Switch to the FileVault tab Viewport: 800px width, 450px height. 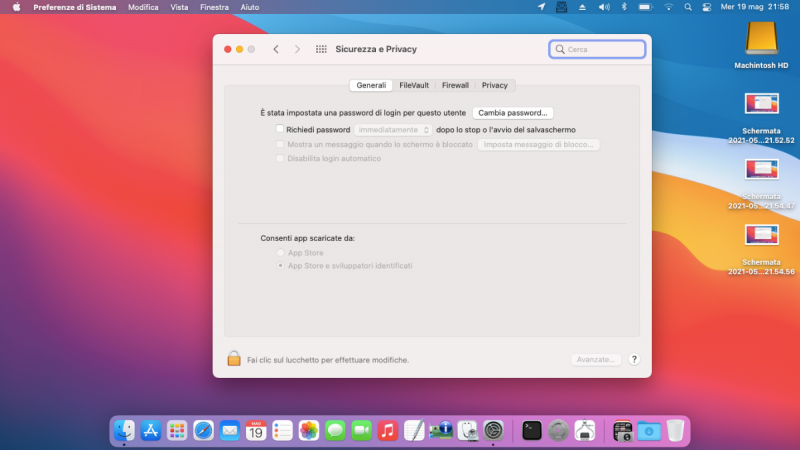pyautogui.click(x=414, y=85)
